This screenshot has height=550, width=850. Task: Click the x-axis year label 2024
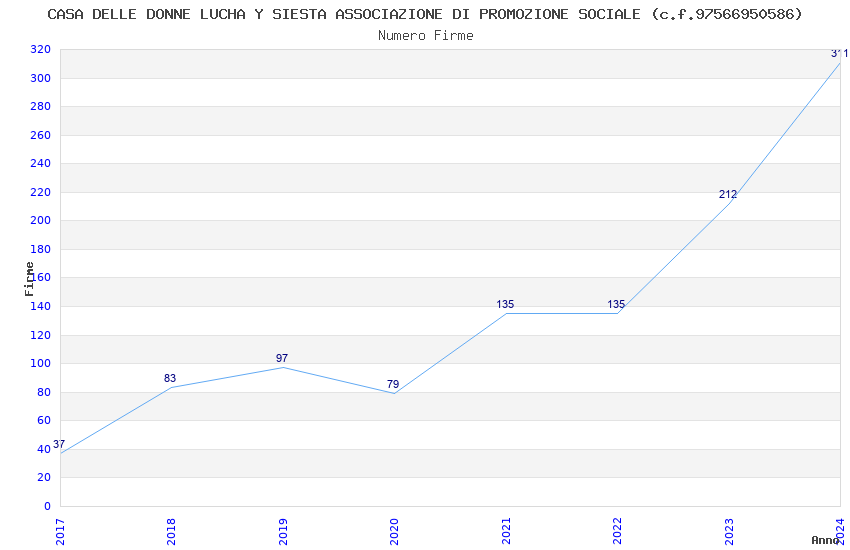pyautogui.click(x=840, y=532)
